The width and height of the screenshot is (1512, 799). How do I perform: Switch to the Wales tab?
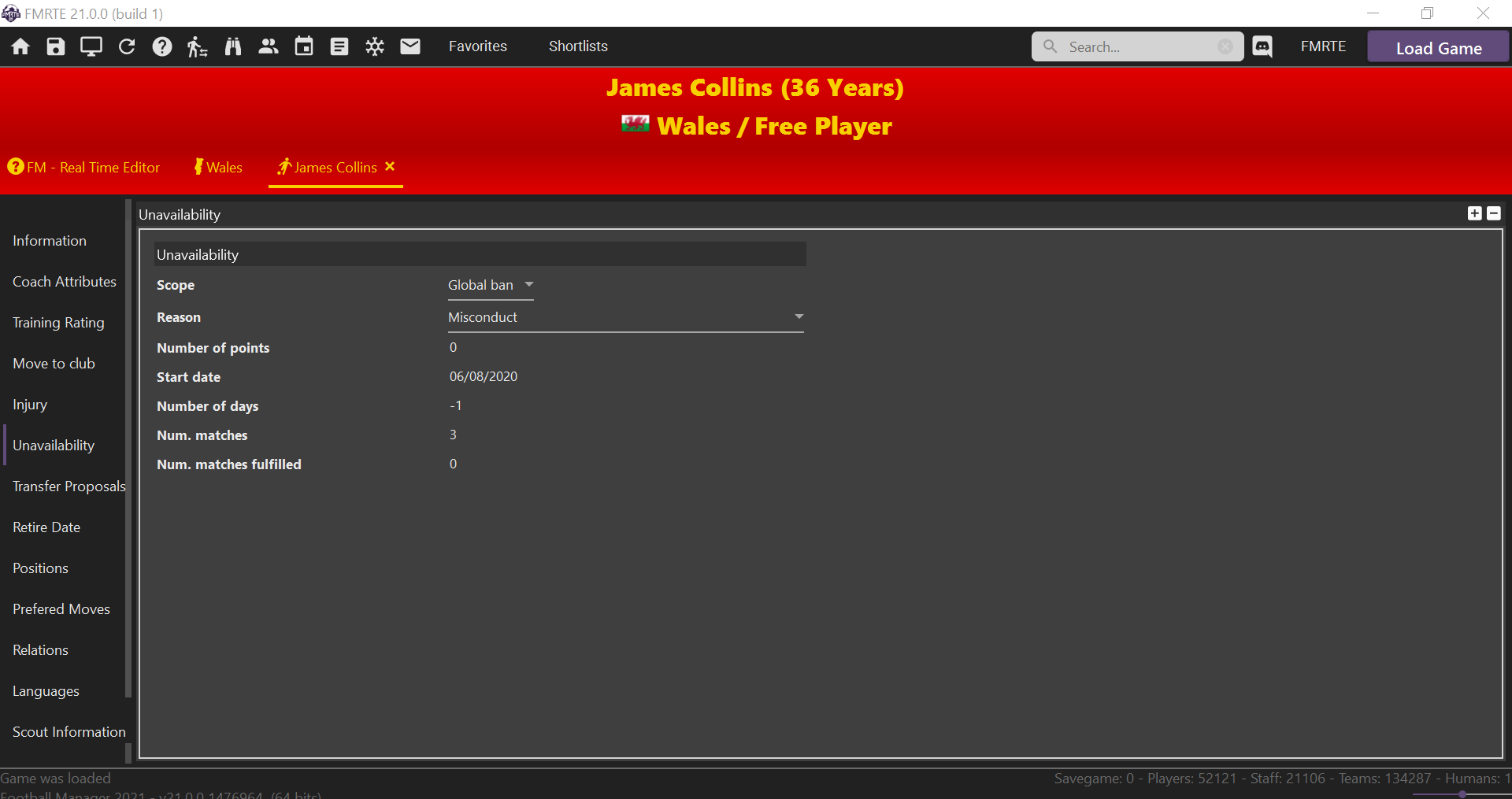pos(218,167)
